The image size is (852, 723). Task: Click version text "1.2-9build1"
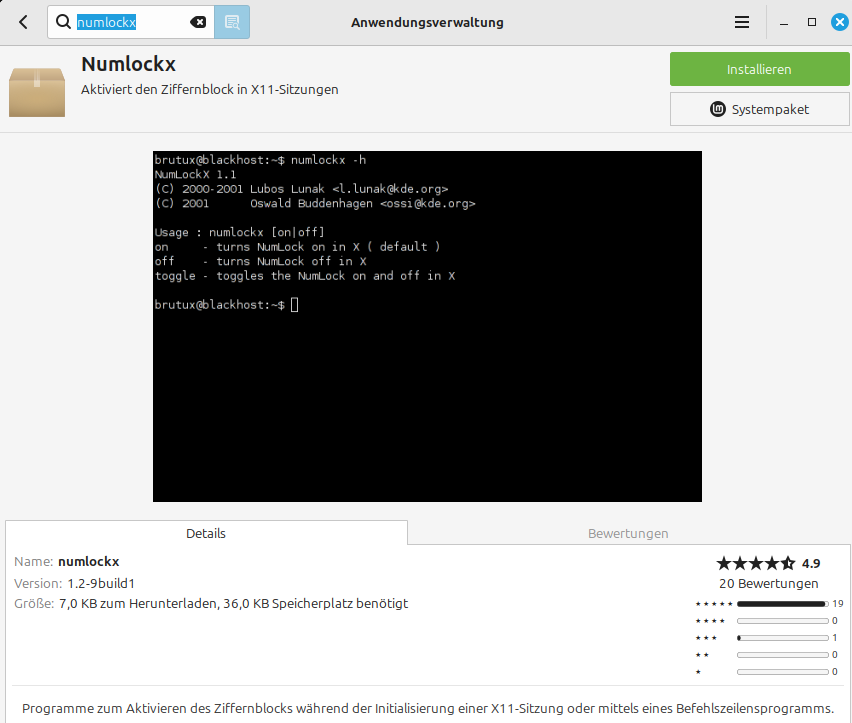click(101, 583)
